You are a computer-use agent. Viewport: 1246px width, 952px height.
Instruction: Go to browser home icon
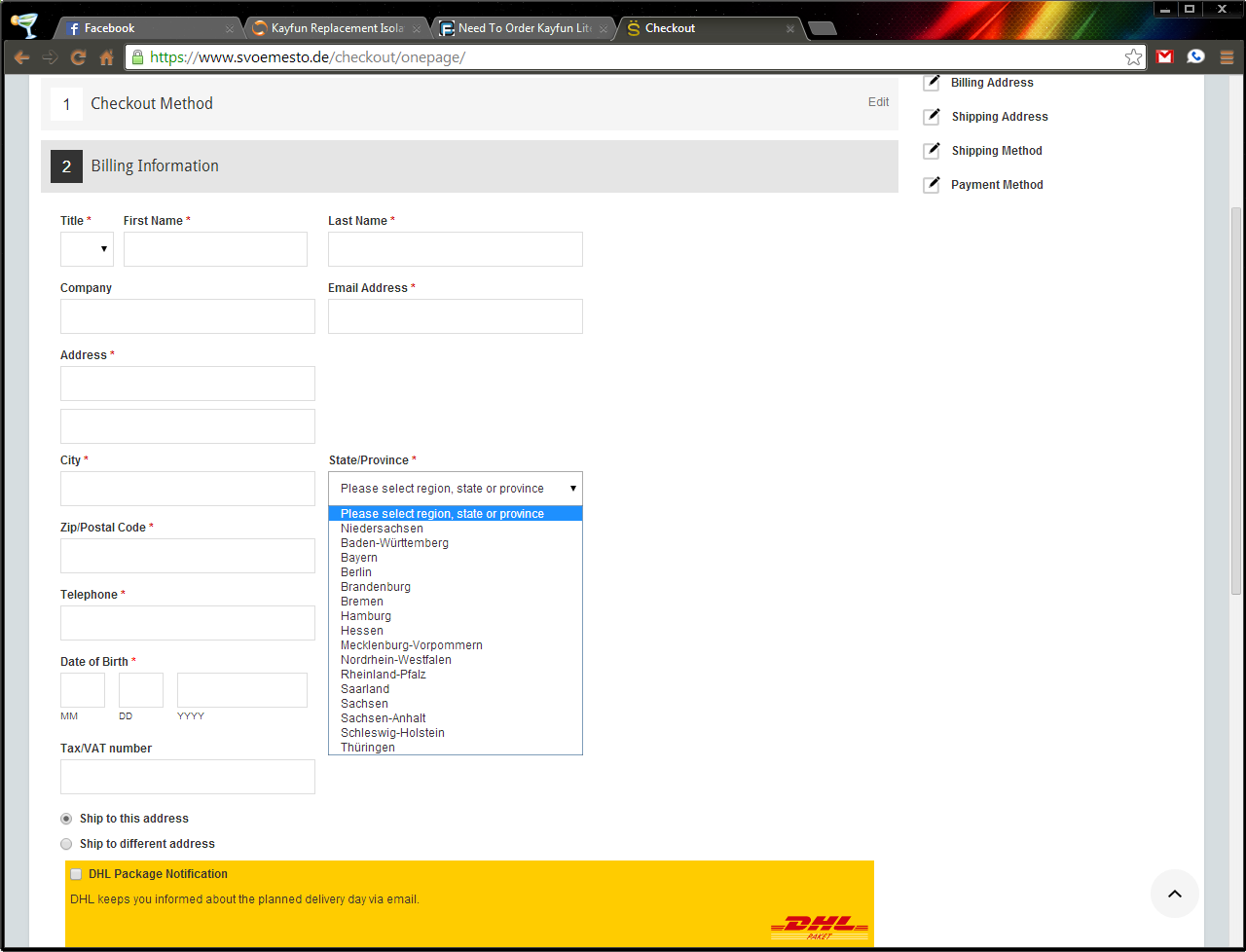(107, 57)
